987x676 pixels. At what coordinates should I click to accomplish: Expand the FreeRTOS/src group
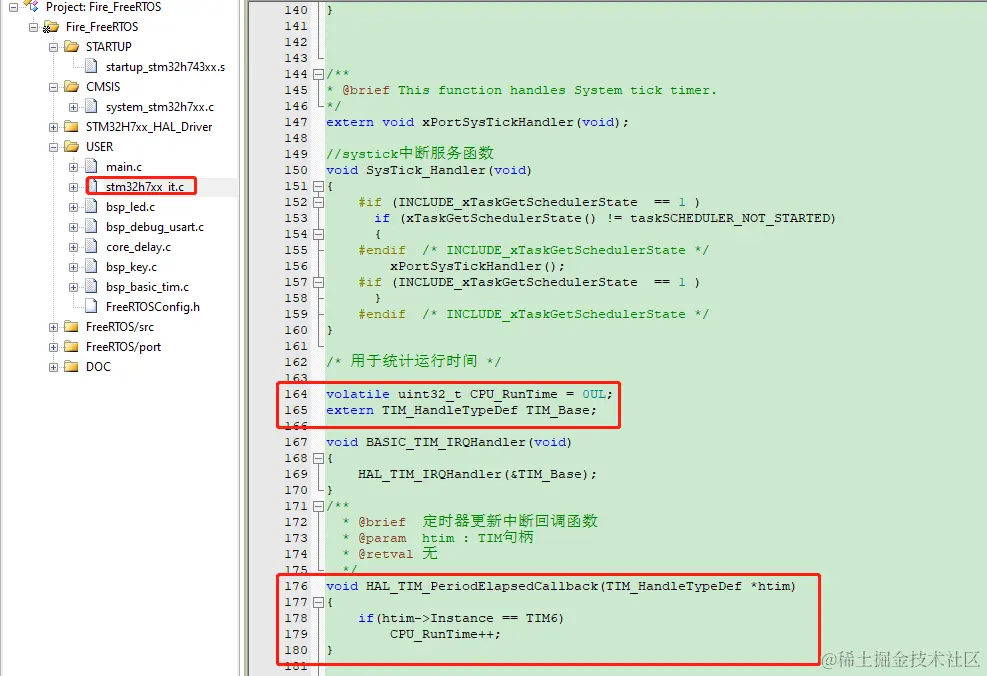pyautogui.click(x=54, y=327)
